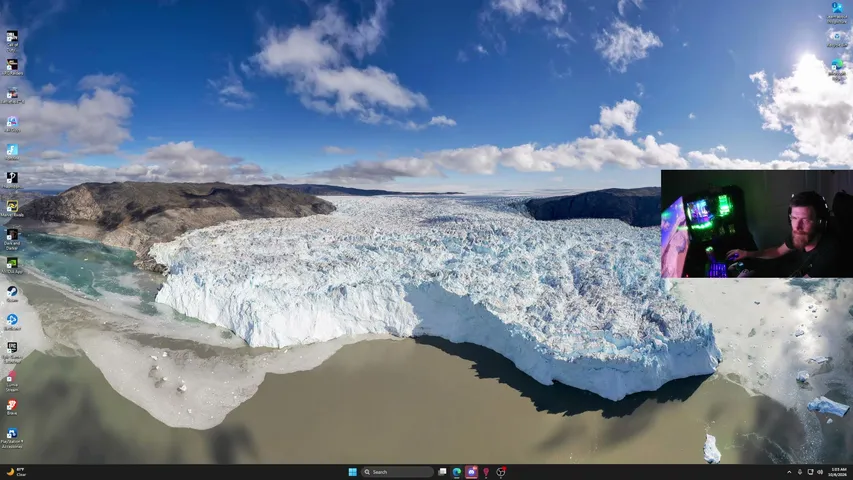Click the taskbar Search box

397,472
